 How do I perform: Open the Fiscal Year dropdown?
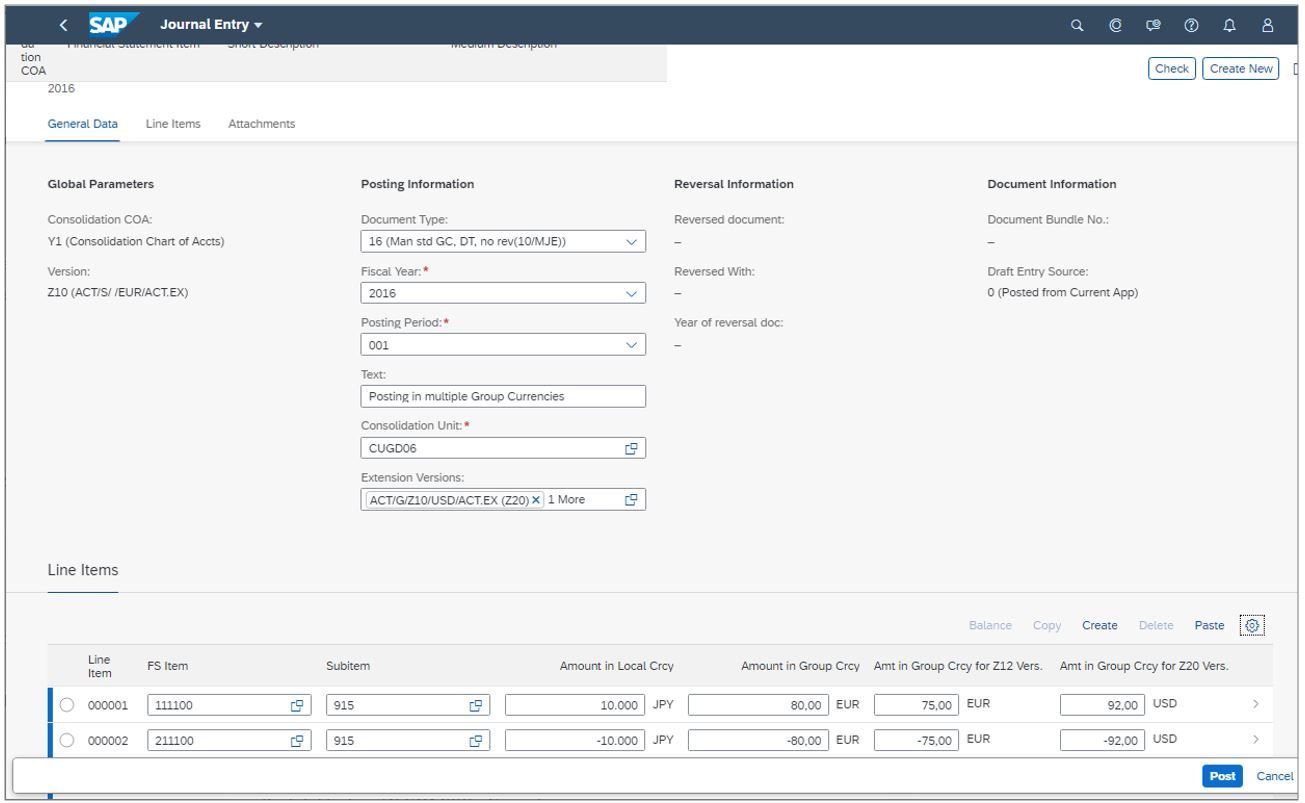[x=632, y=292]
